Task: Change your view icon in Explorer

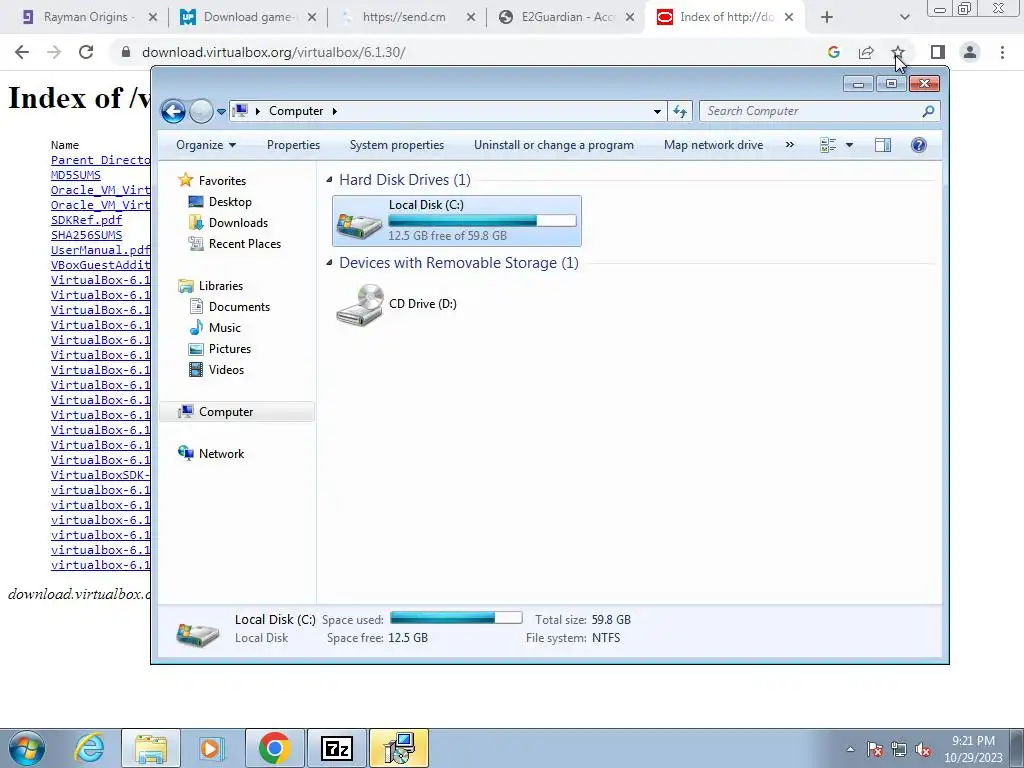Action: tap(828, 145)
